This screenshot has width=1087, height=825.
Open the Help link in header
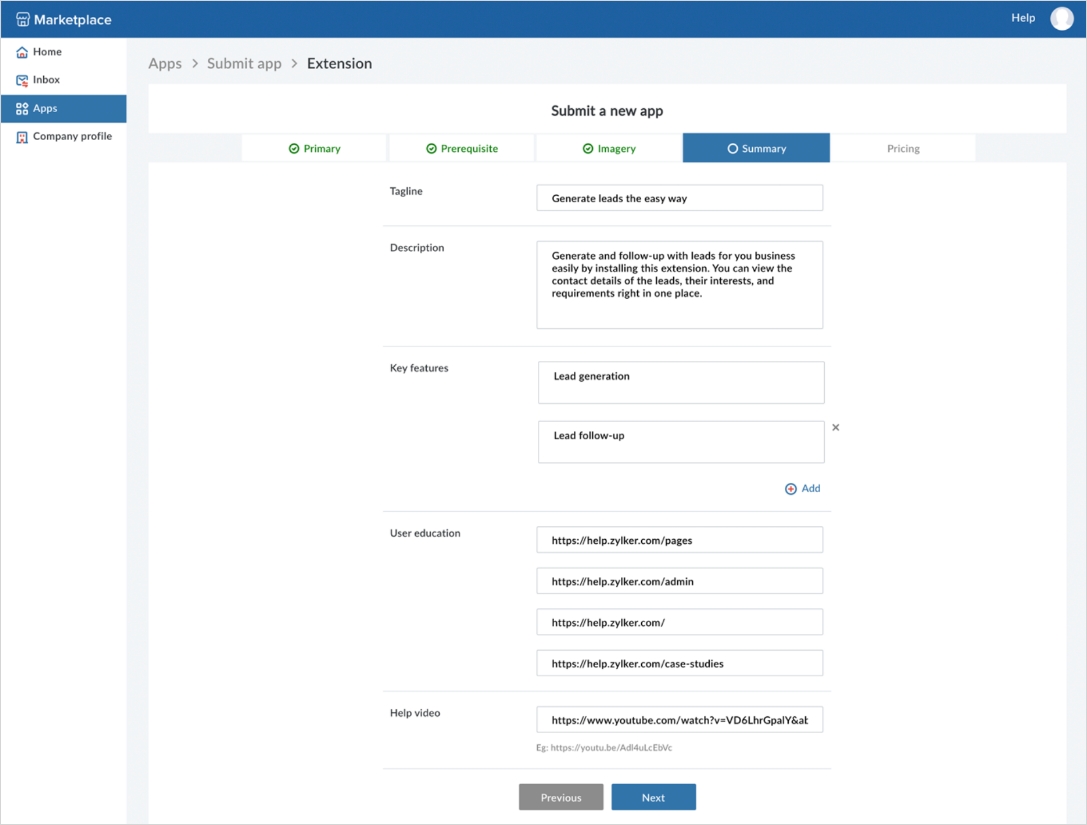coord(1023,18)
